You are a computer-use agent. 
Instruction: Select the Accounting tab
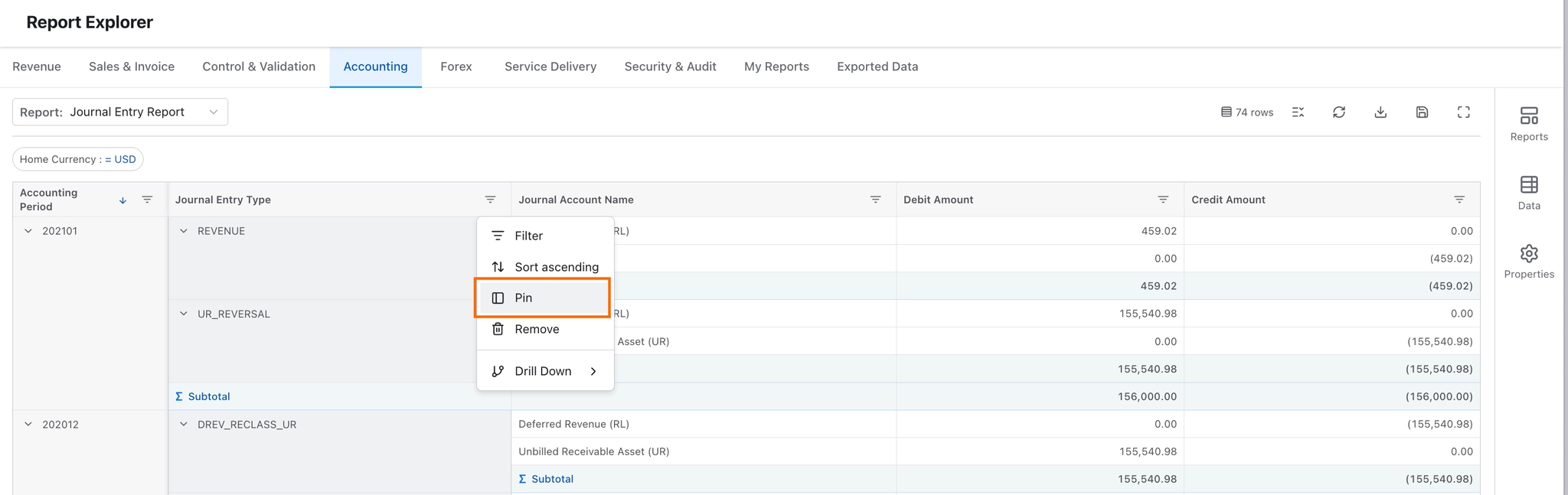[x=375, y=67]
